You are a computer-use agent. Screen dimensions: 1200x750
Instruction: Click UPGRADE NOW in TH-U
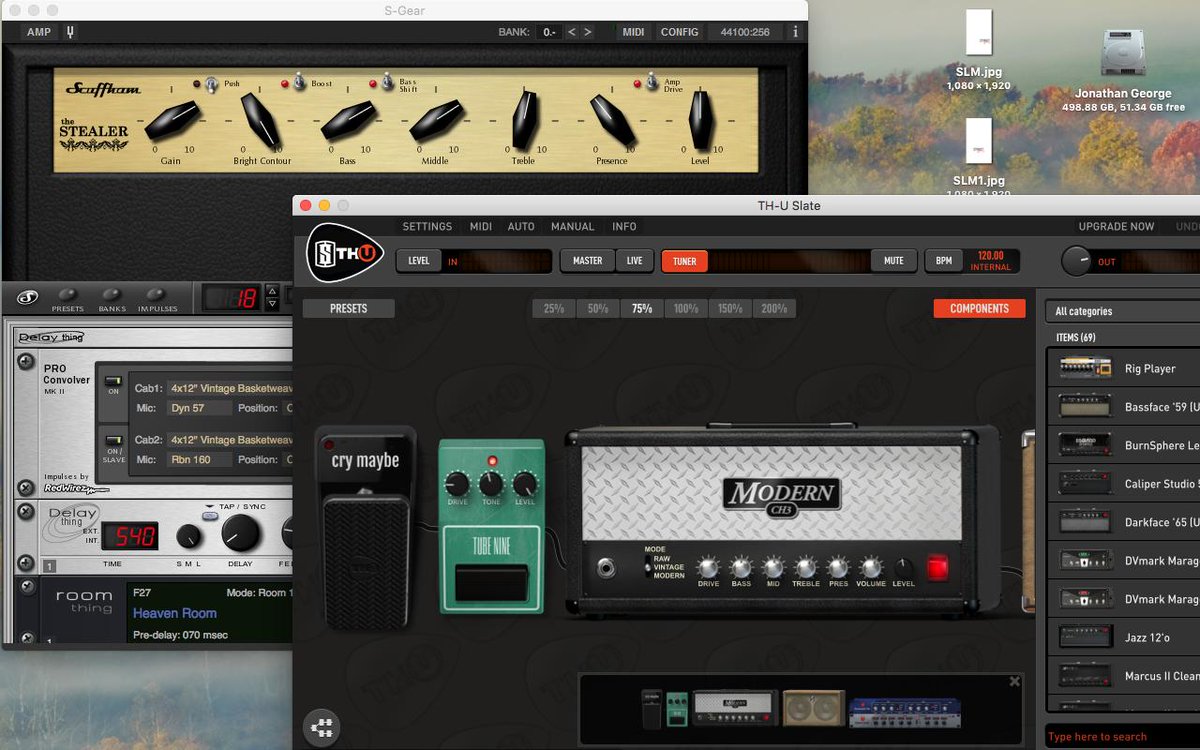click(x=1116, y=227)
